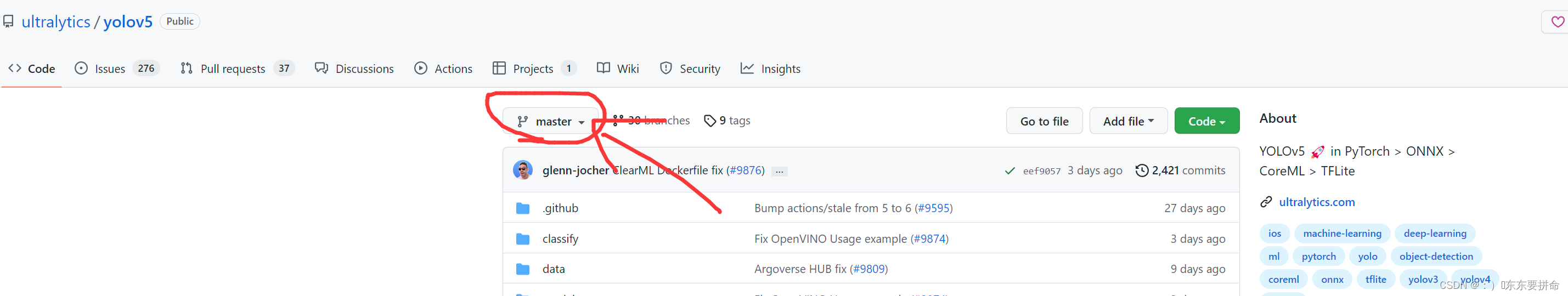This screenshot has height=296, width=1568.
Task: Click the green commit status checkmark
Action: click(1010, 171)
